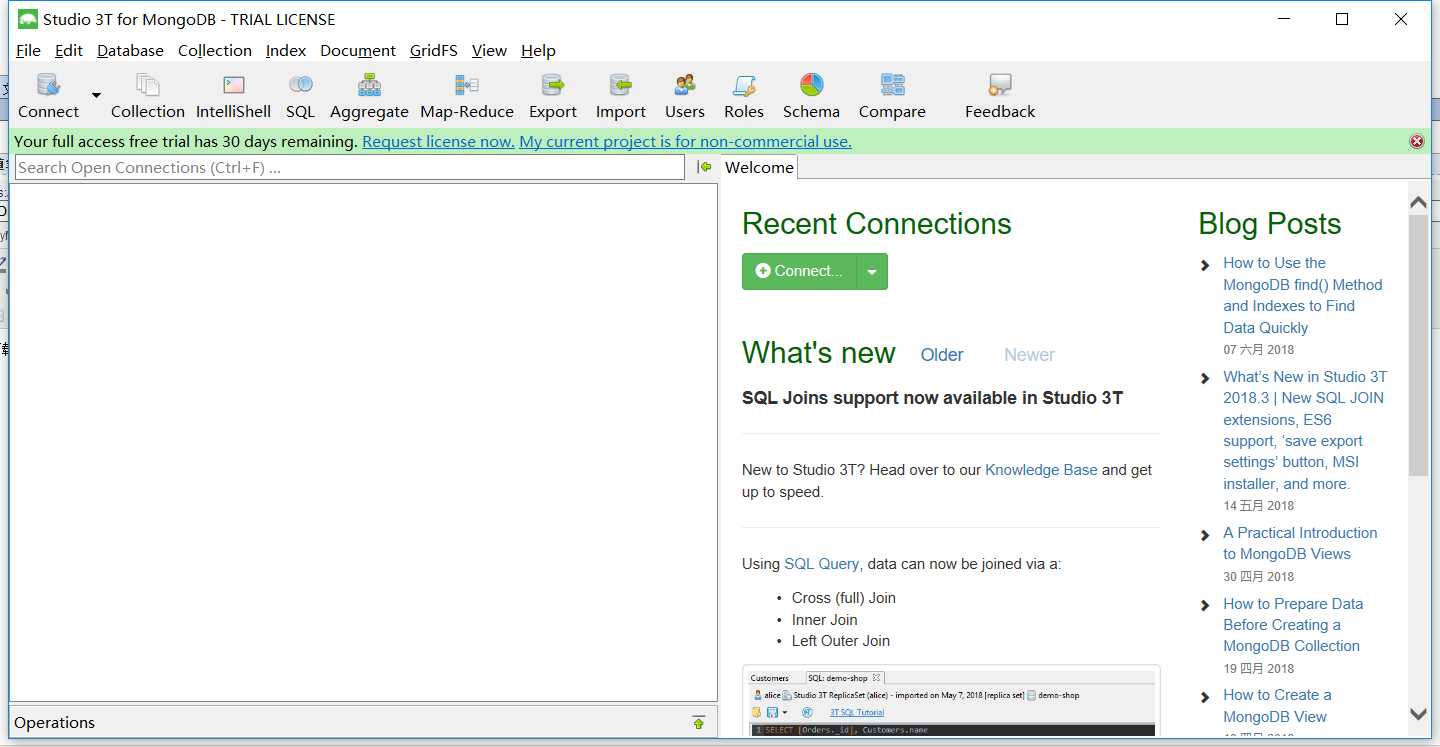Click the Export toolbar icon
This screenshot has height=747, width=1440.
coord(553,85)
